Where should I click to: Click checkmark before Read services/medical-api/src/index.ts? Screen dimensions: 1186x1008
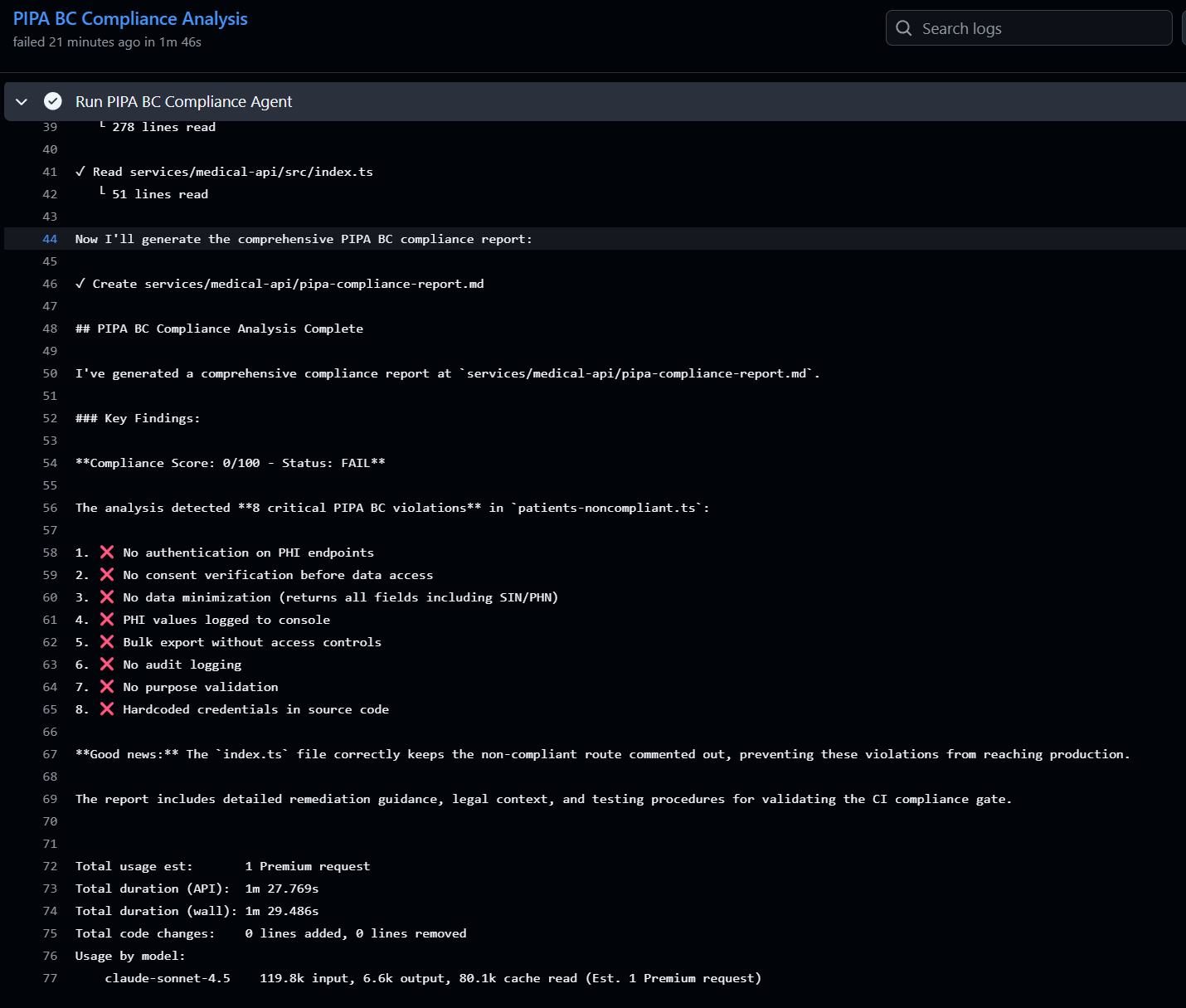click(x=80, y=172)
